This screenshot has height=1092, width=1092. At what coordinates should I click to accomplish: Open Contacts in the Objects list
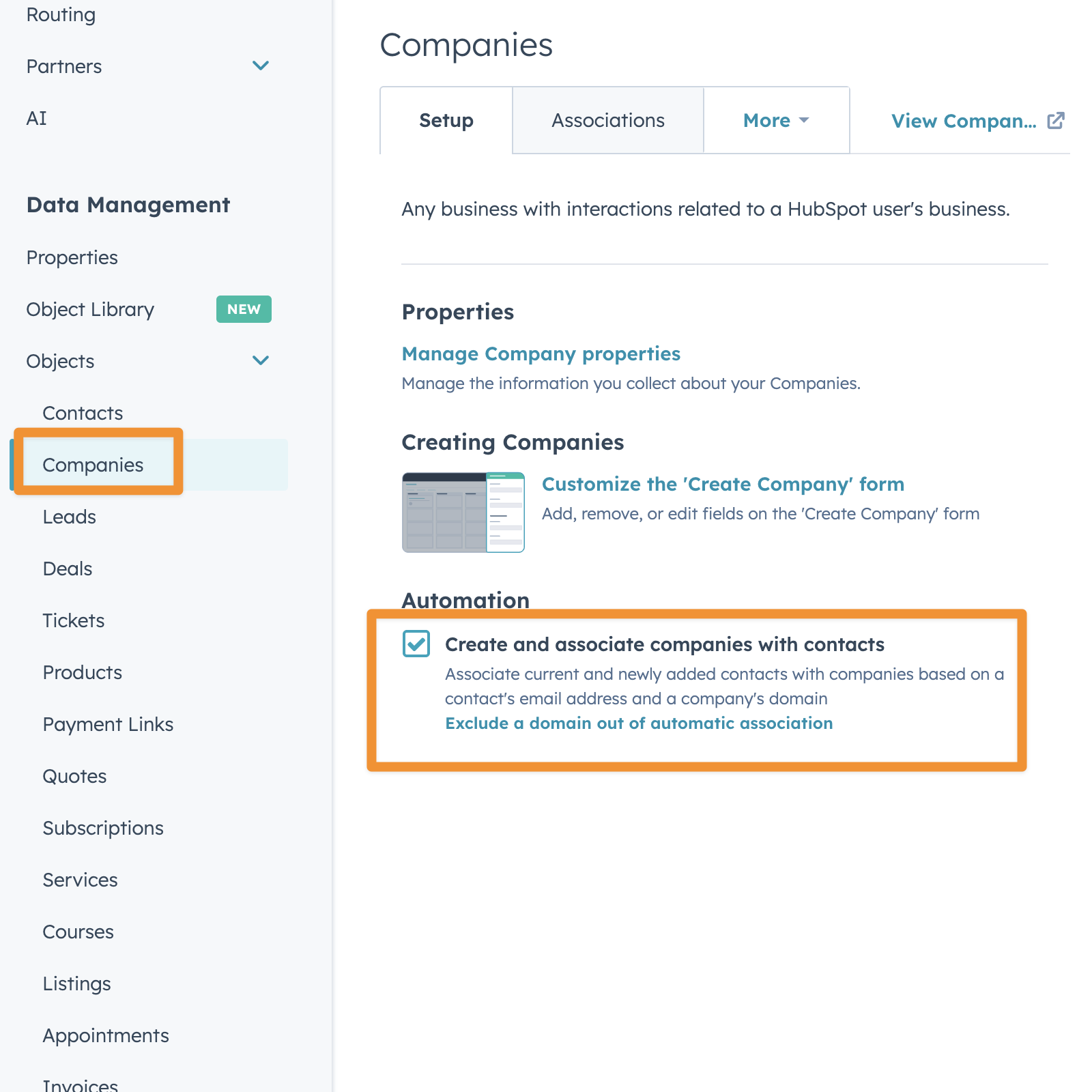pyautogui.click(x=83, y=413)
